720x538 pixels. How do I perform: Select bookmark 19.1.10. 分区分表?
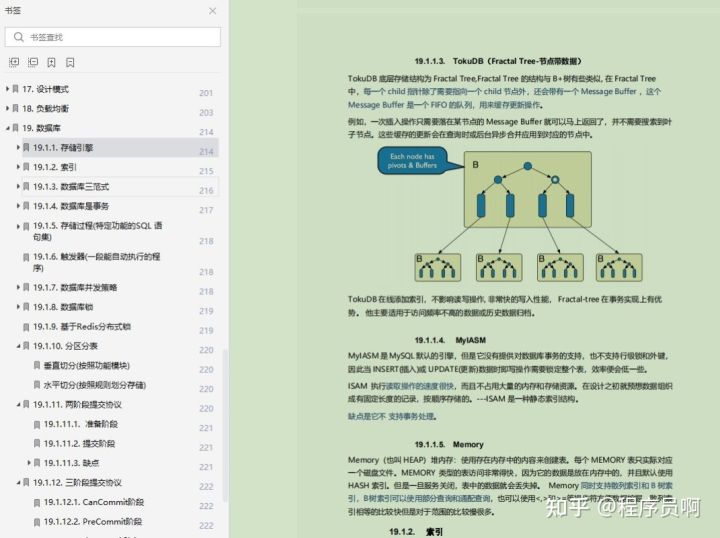tap(65, 346)
